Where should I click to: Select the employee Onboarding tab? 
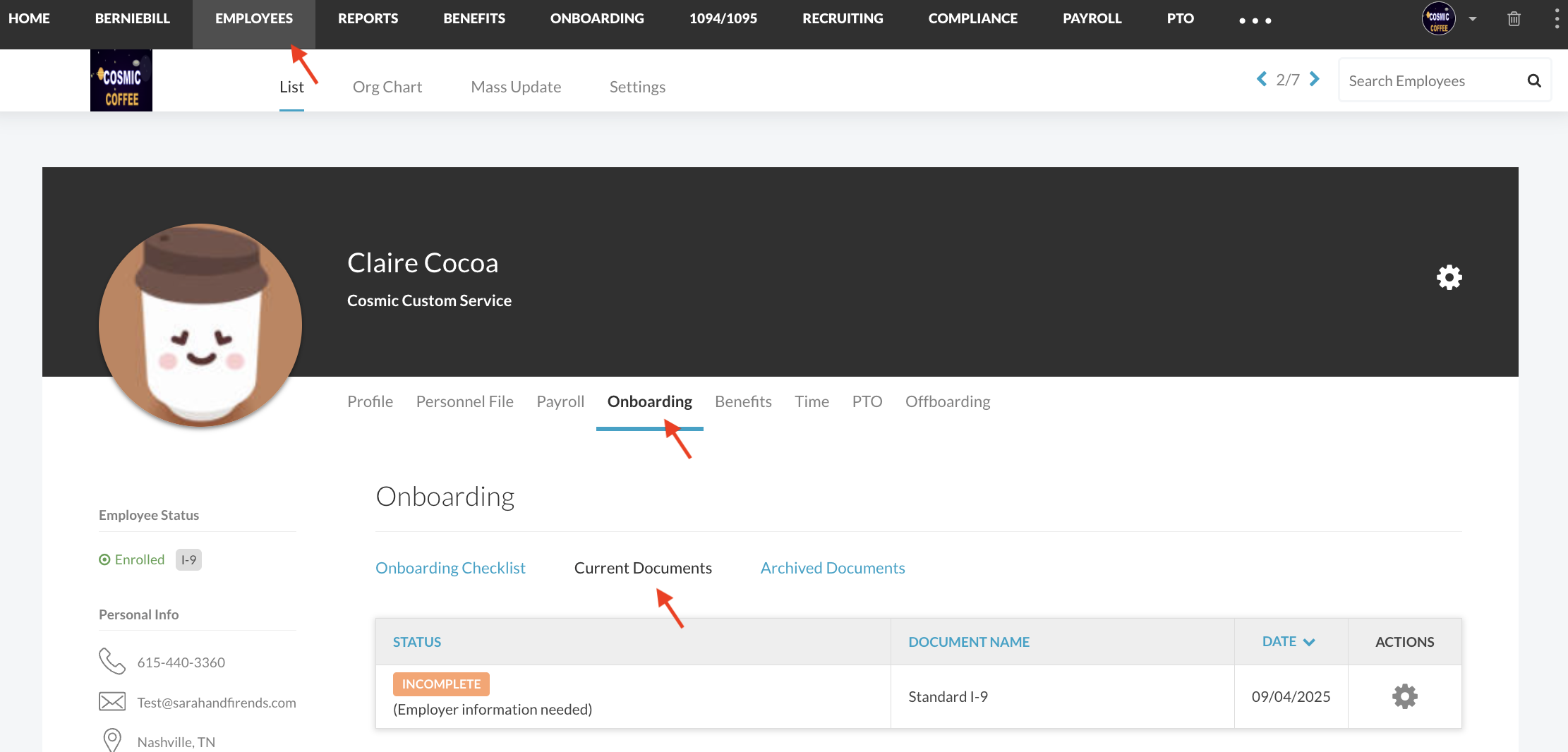click(650, 401)
